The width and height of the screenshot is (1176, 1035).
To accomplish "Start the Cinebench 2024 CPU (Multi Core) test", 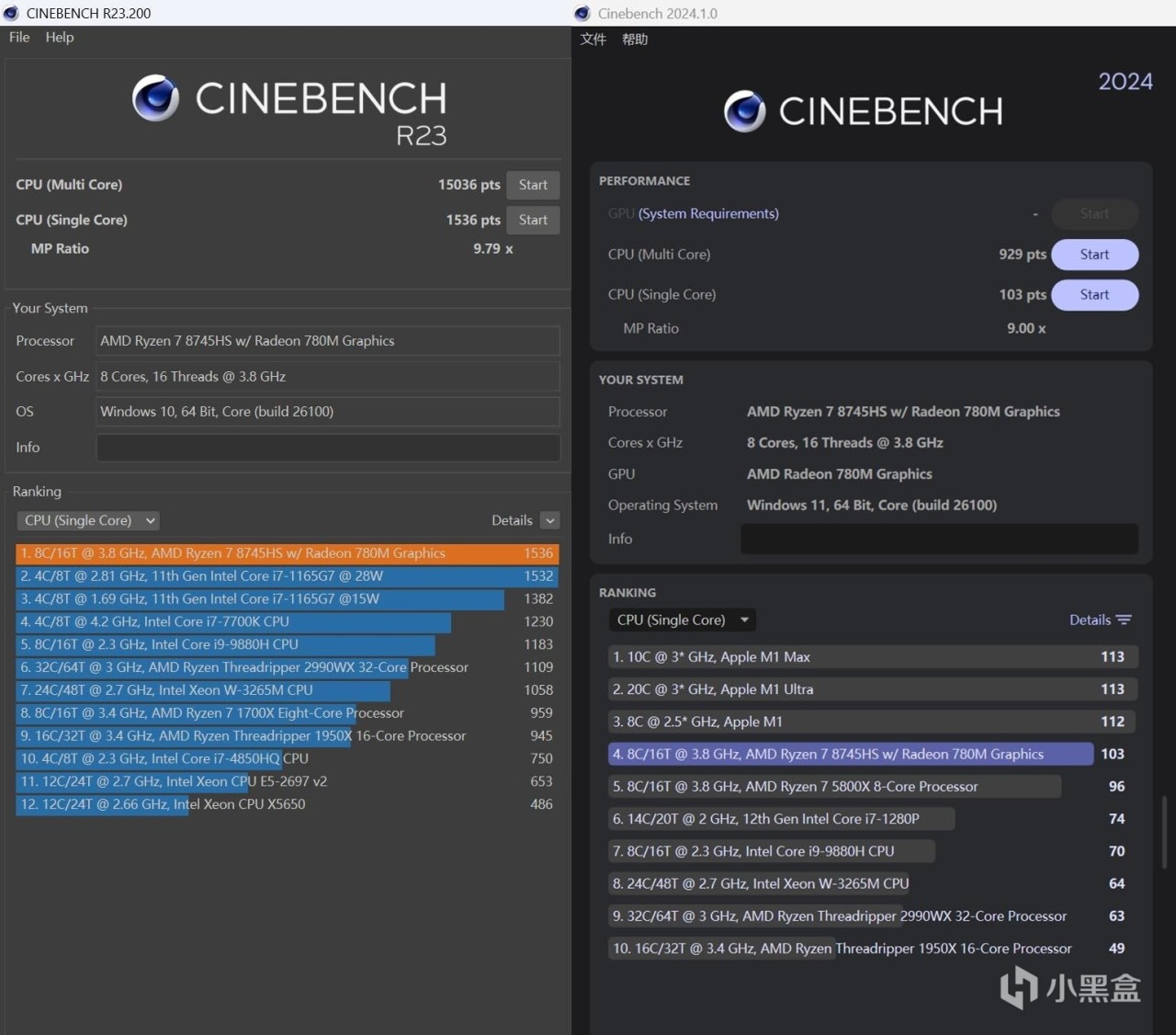I will click(x=1094, y=255).
